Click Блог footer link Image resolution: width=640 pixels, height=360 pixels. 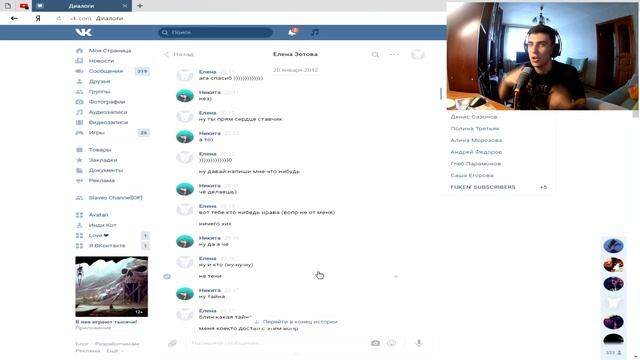82,344
